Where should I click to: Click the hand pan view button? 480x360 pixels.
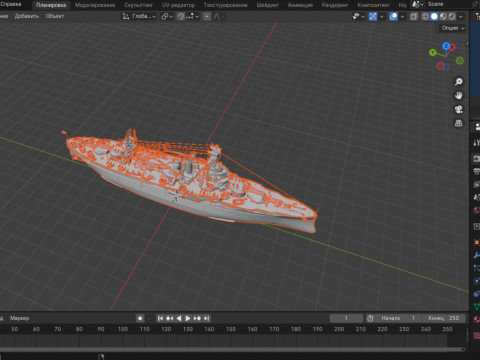(459, 96)
